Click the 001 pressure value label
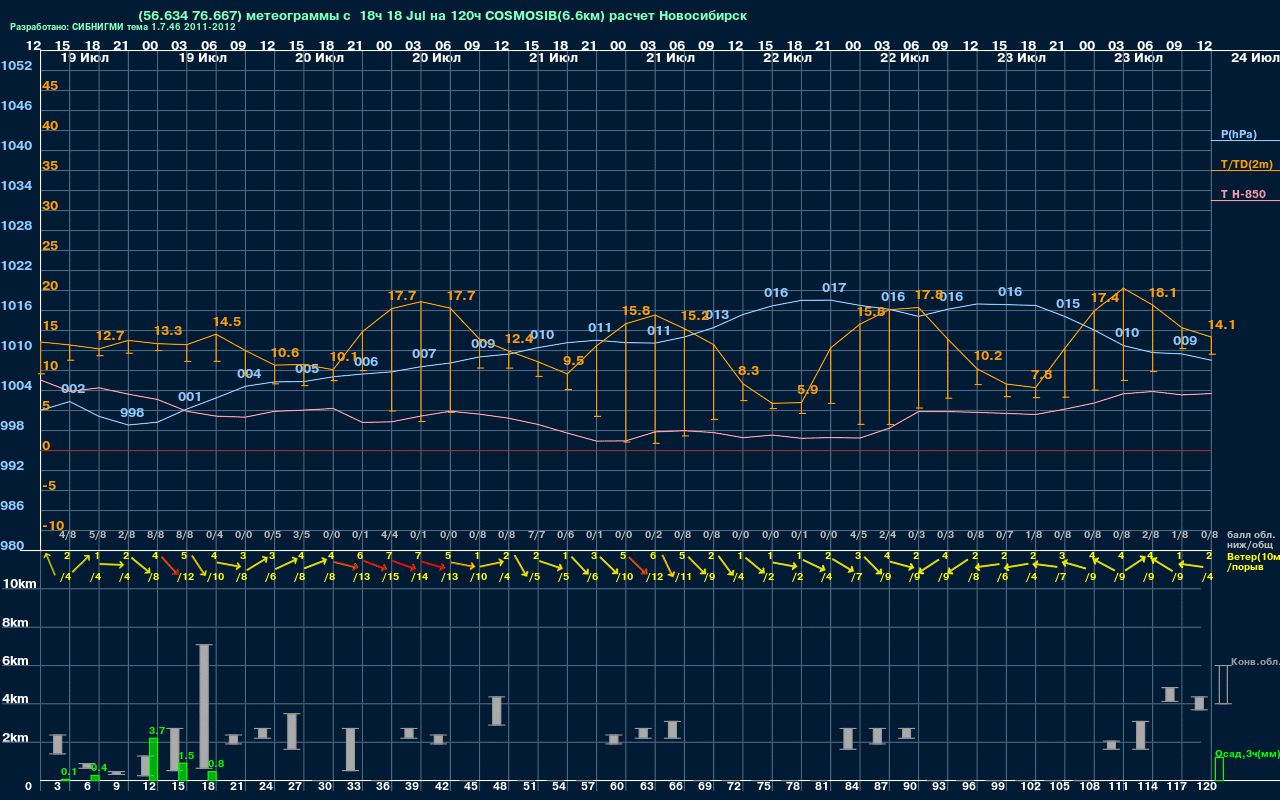 click(x=190, y=397)
